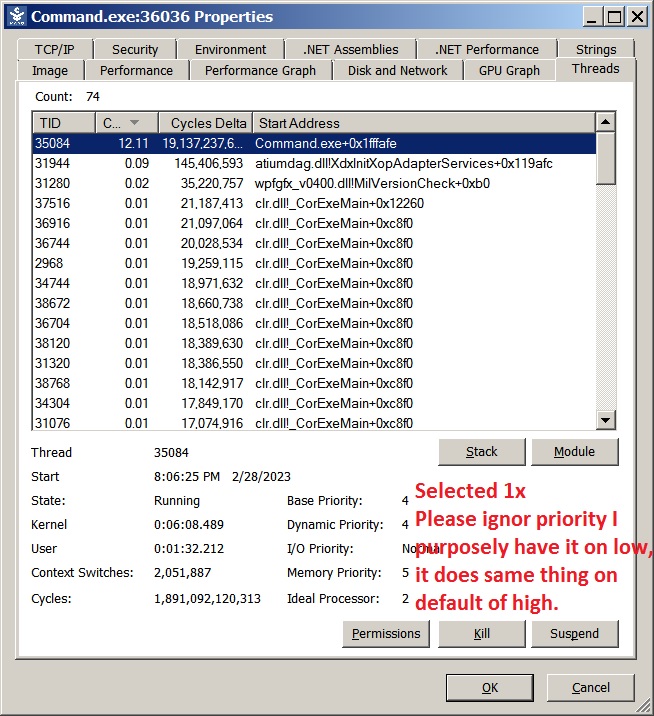The height and width of the screenshot is (716, 654).
Task: Switch to the Security tab
Action: (135, 49)
